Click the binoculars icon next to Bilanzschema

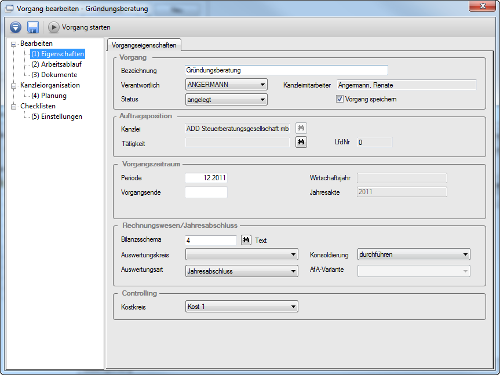click(246, 240)
